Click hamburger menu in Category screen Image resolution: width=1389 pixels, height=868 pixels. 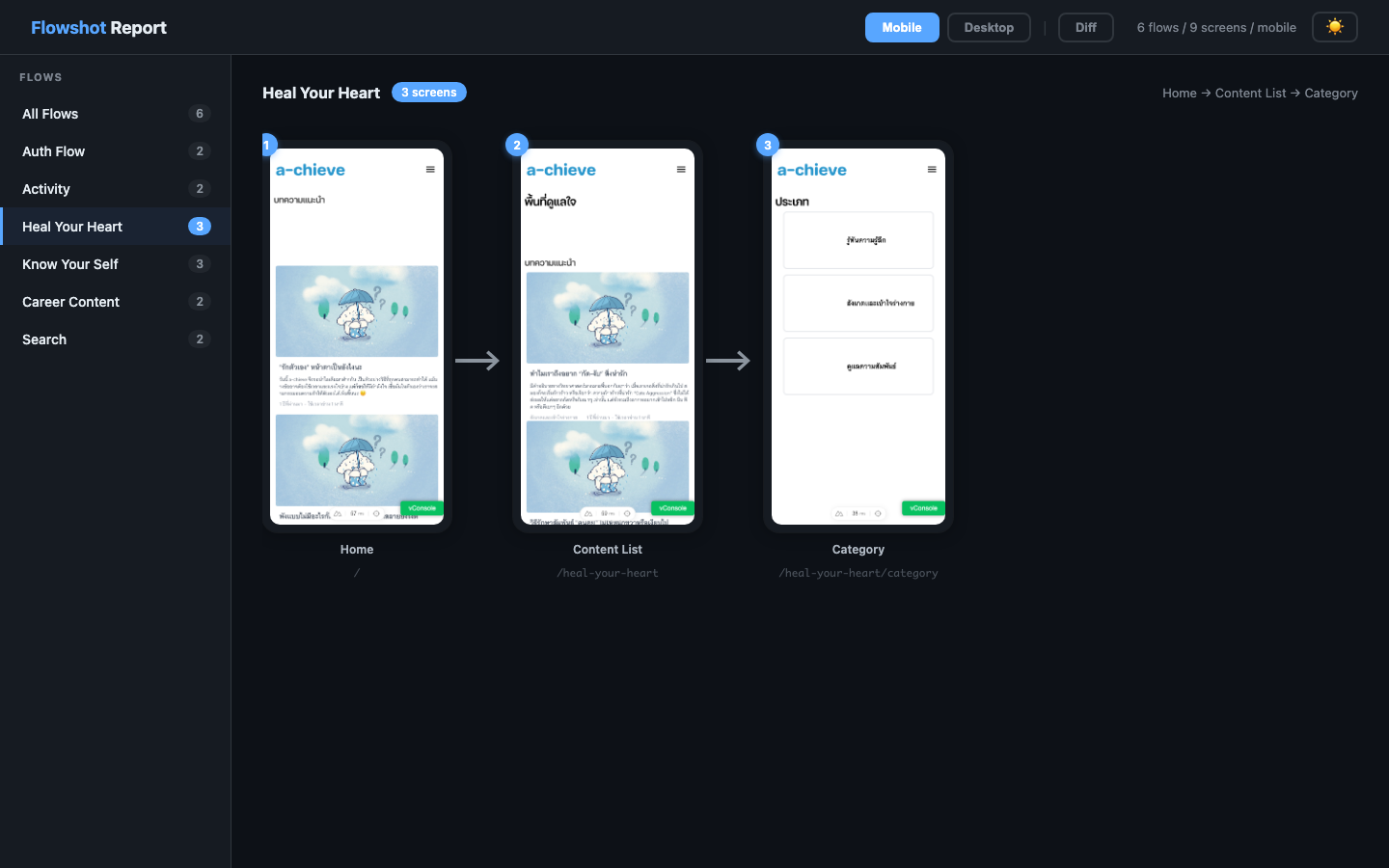pyautogui.click(x=932, y=170)
